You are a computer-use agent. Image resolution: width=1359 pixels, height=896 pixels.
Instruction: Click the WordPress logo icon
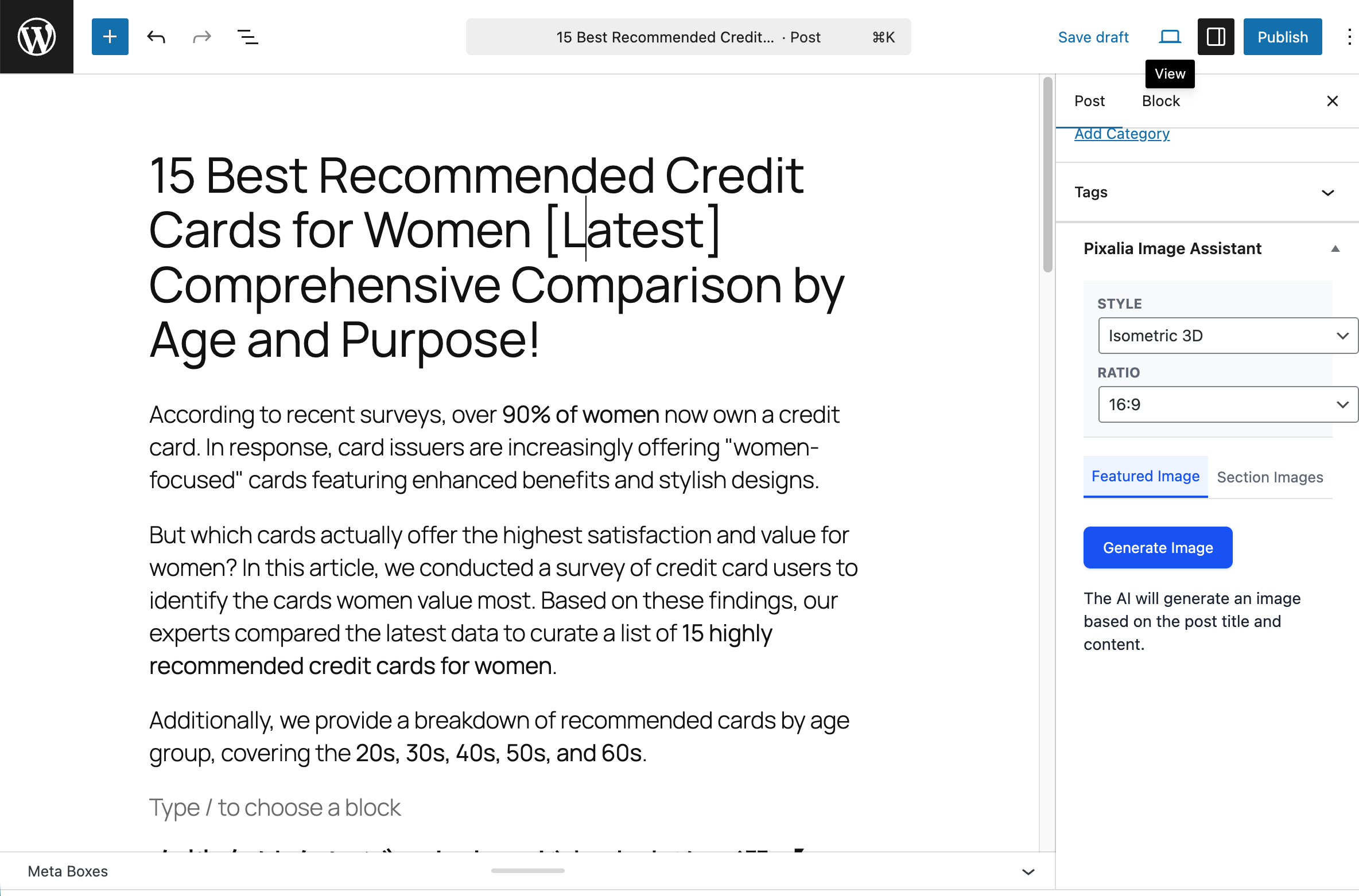click(x=37, y=37)
